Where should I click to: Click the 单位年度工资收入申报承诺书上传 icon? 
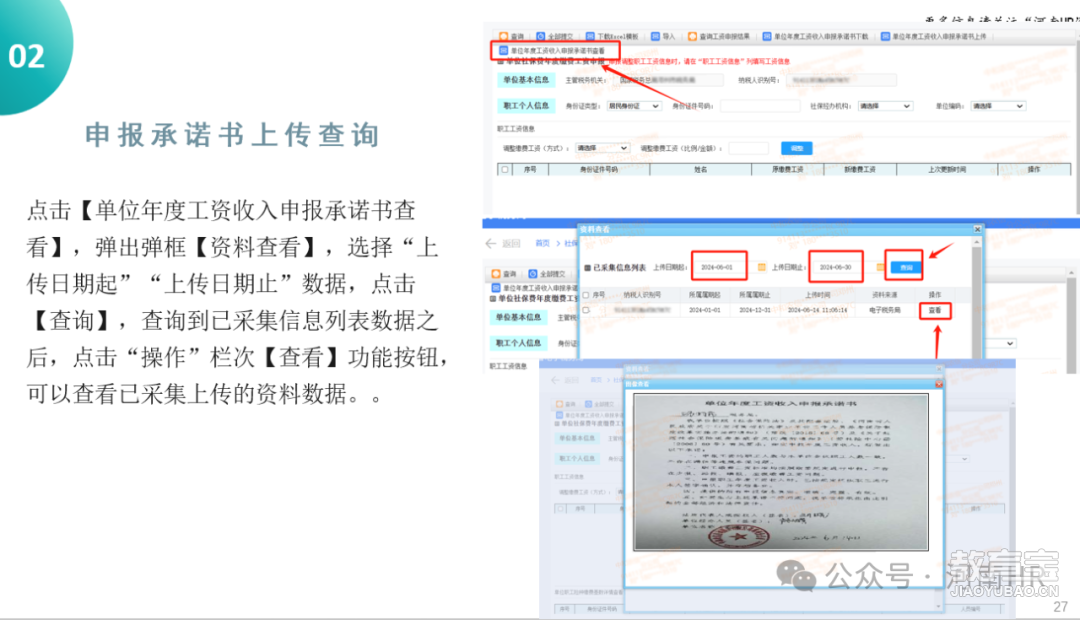[885, 37]
